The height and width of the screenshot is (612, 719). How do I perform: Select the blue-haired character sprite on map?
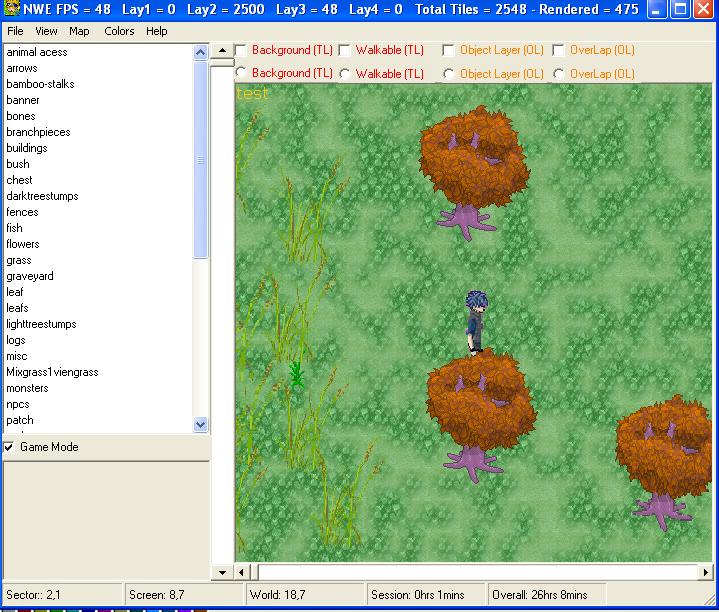[x=476, y=320]
